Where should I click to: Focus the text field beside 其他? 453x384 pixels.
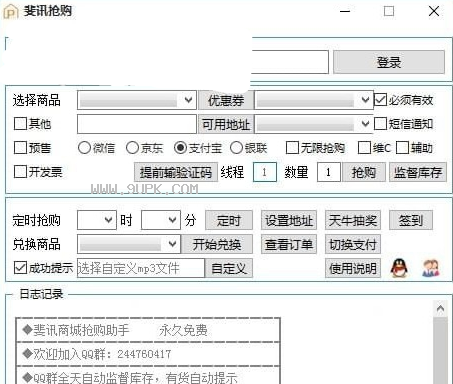[137, 124]
